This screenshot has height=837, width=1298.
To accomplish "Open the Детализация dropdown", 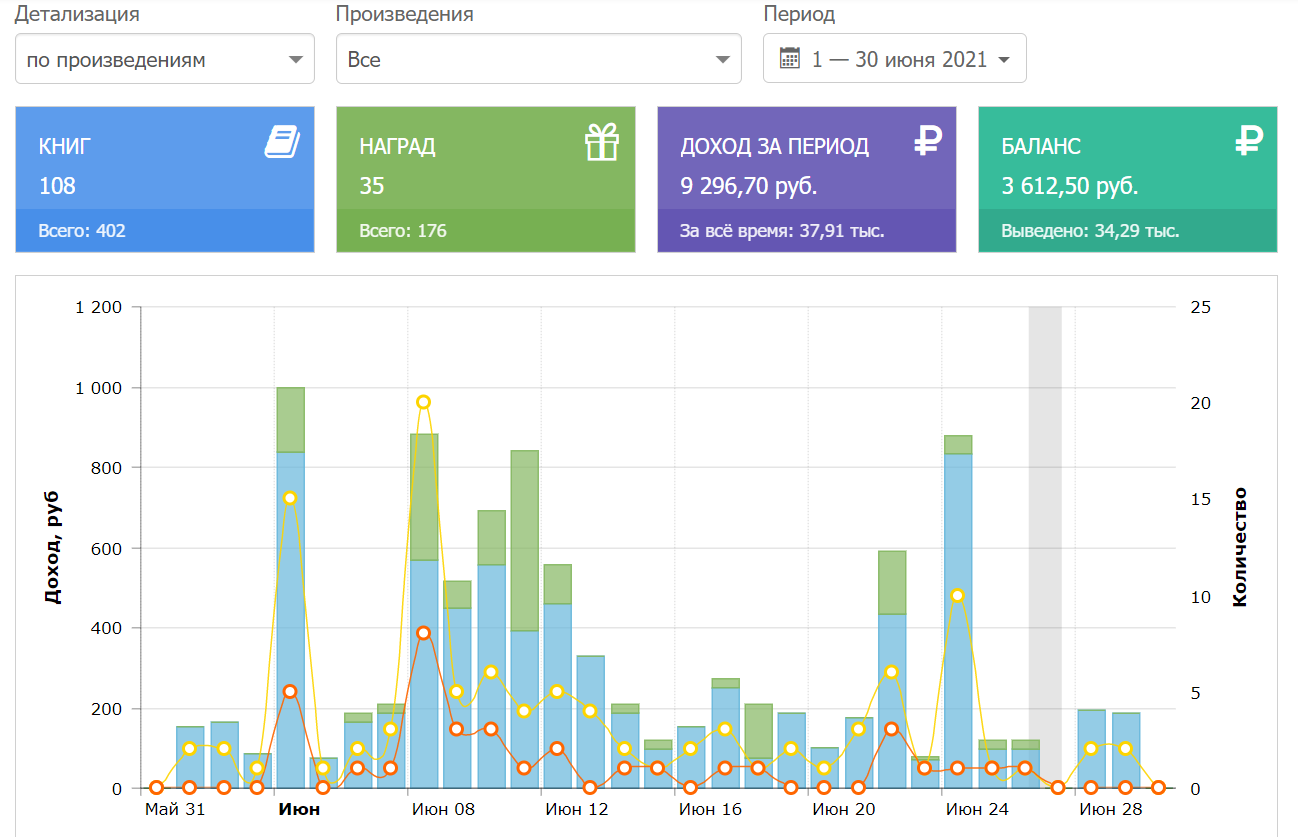I will tap(165, 59).
